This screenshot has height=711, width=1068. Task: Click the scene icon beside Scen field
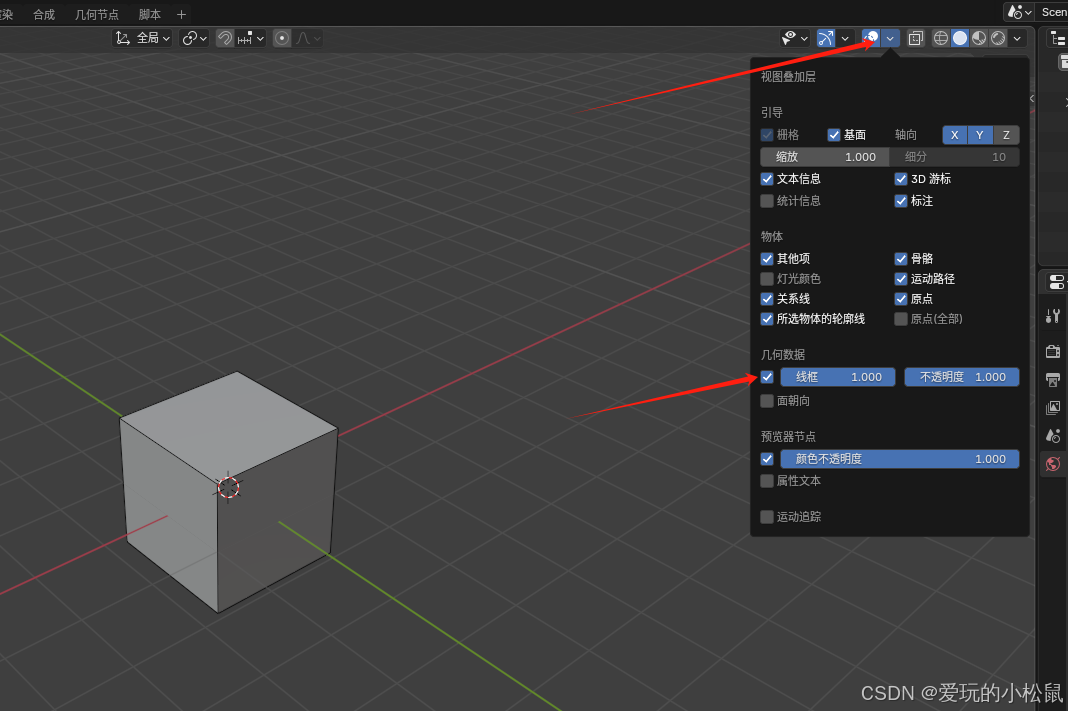pyautogui.click(x=1015, y=12)
